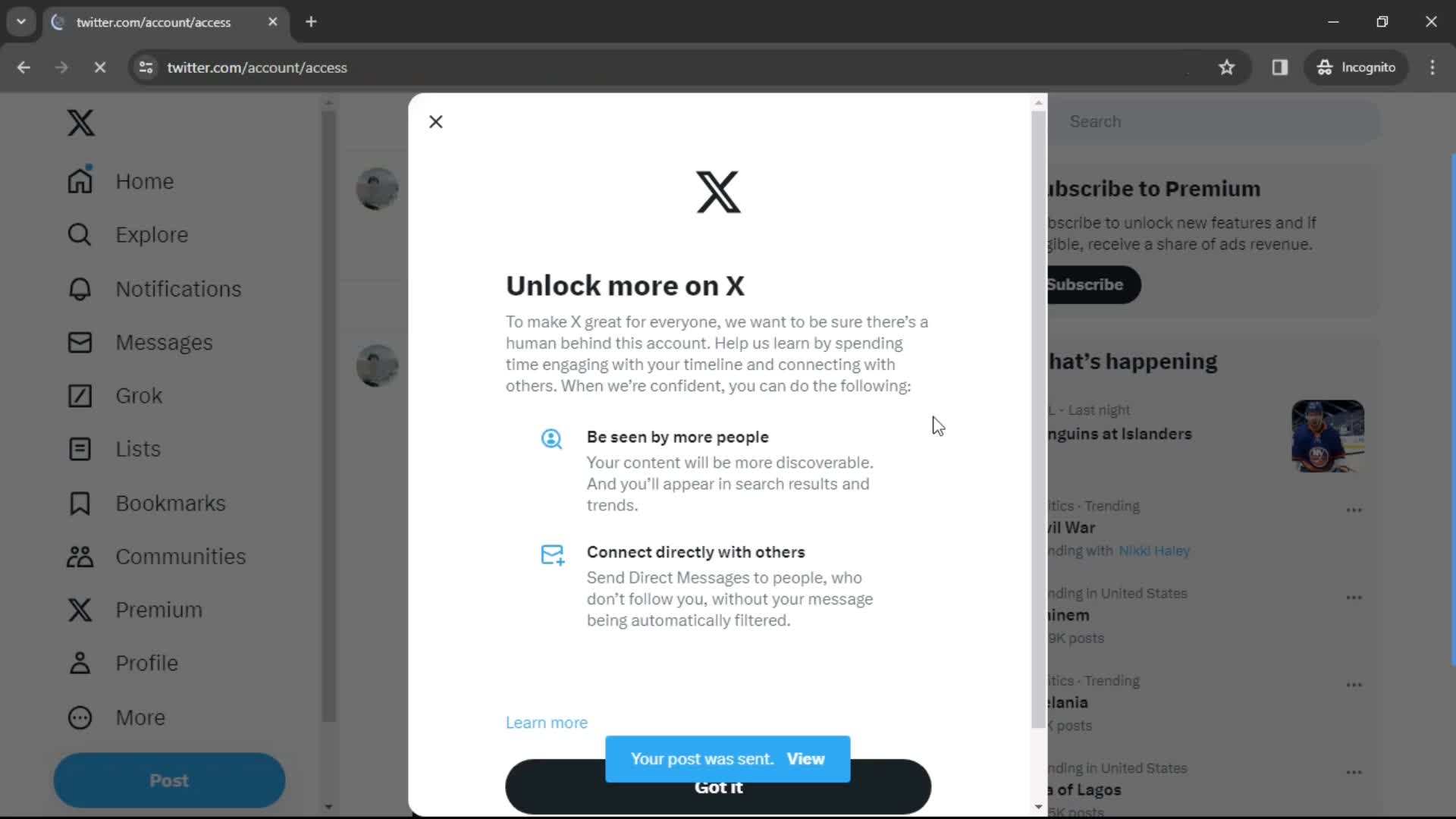Click the Post compose button
The height and width of the screenshot is (819, 1456).
tap(168, 780)
